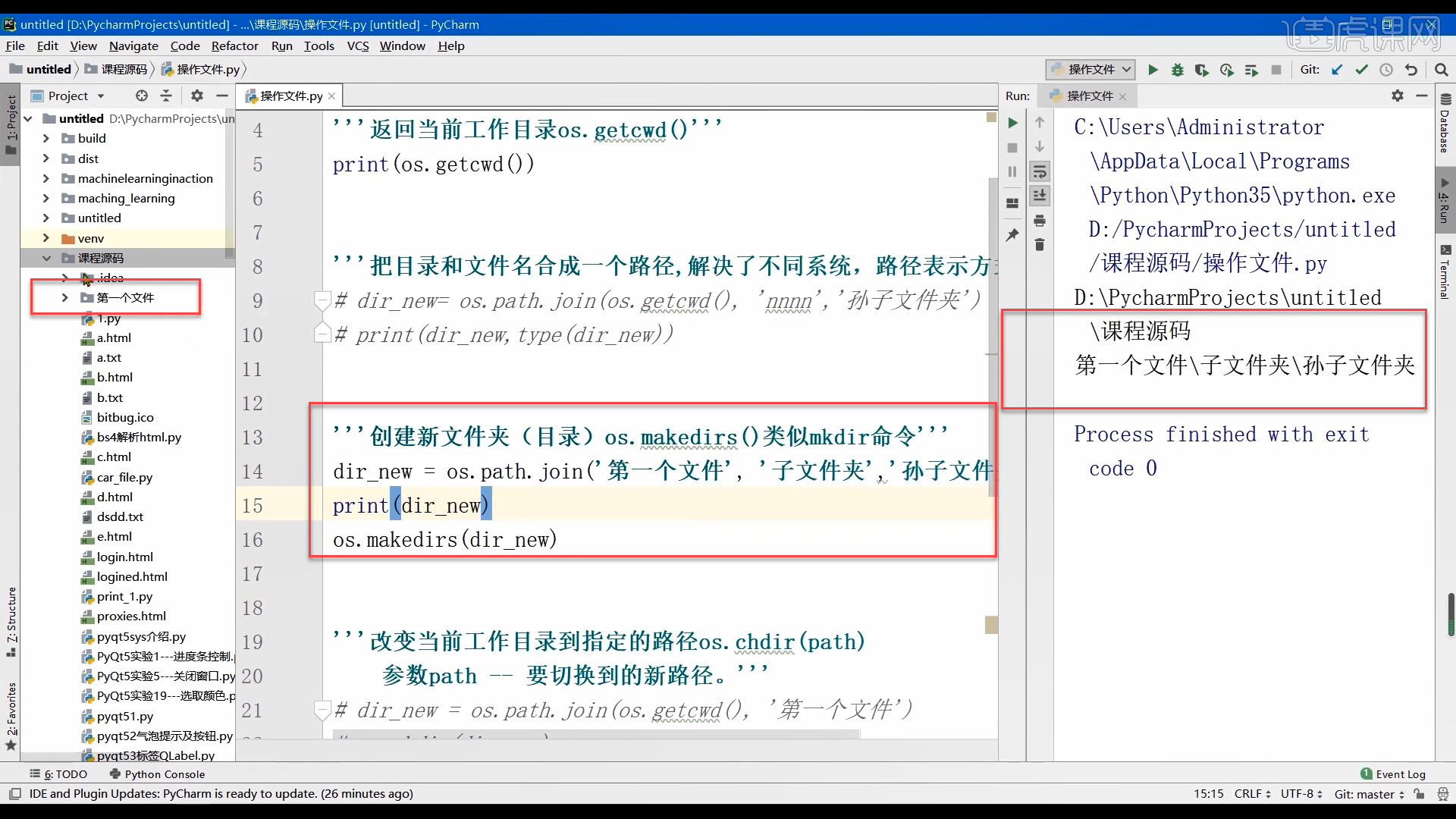
Task: Rerun the program in the Run panel
Action: [1012, 122]
